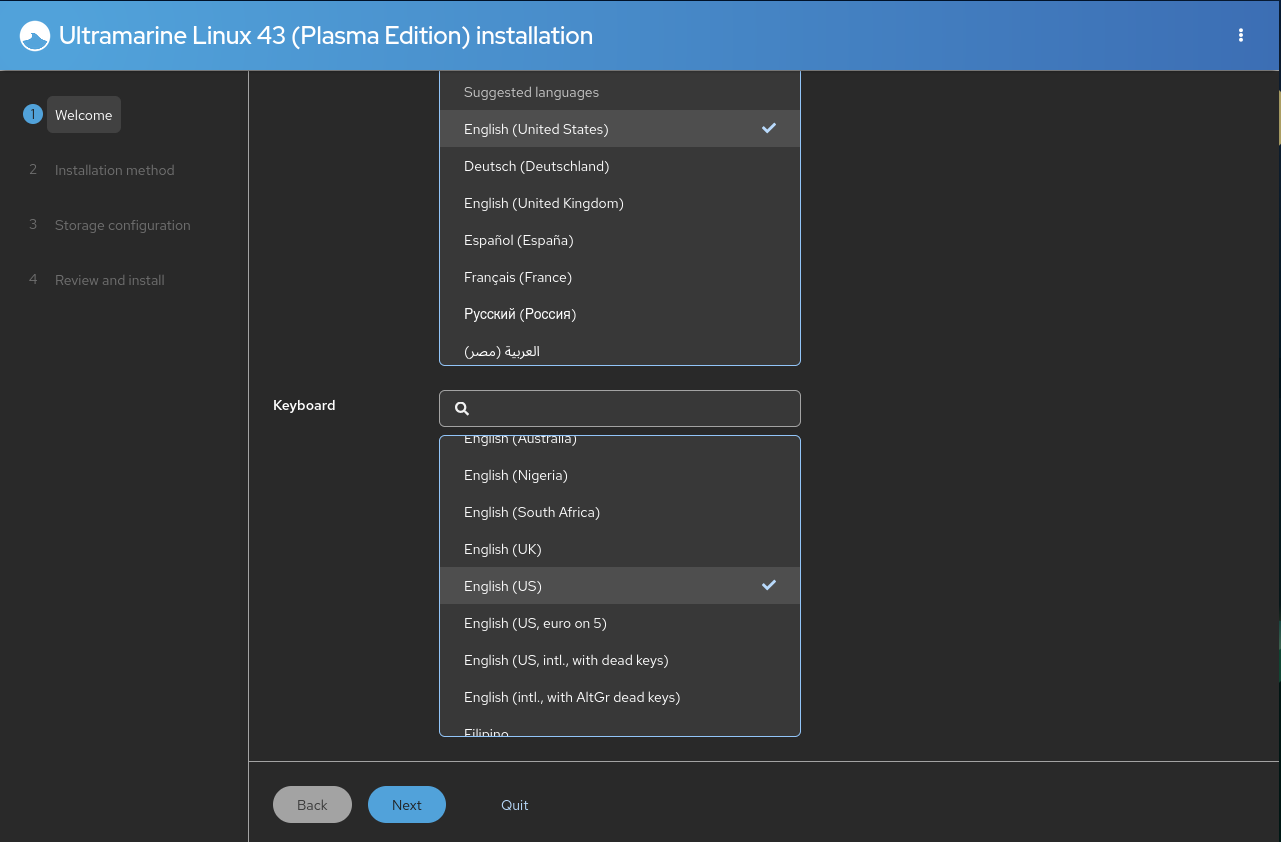Click the magnifier icon in the keyboard search field
Screen dimensions: 1281x842
point(461,408)
